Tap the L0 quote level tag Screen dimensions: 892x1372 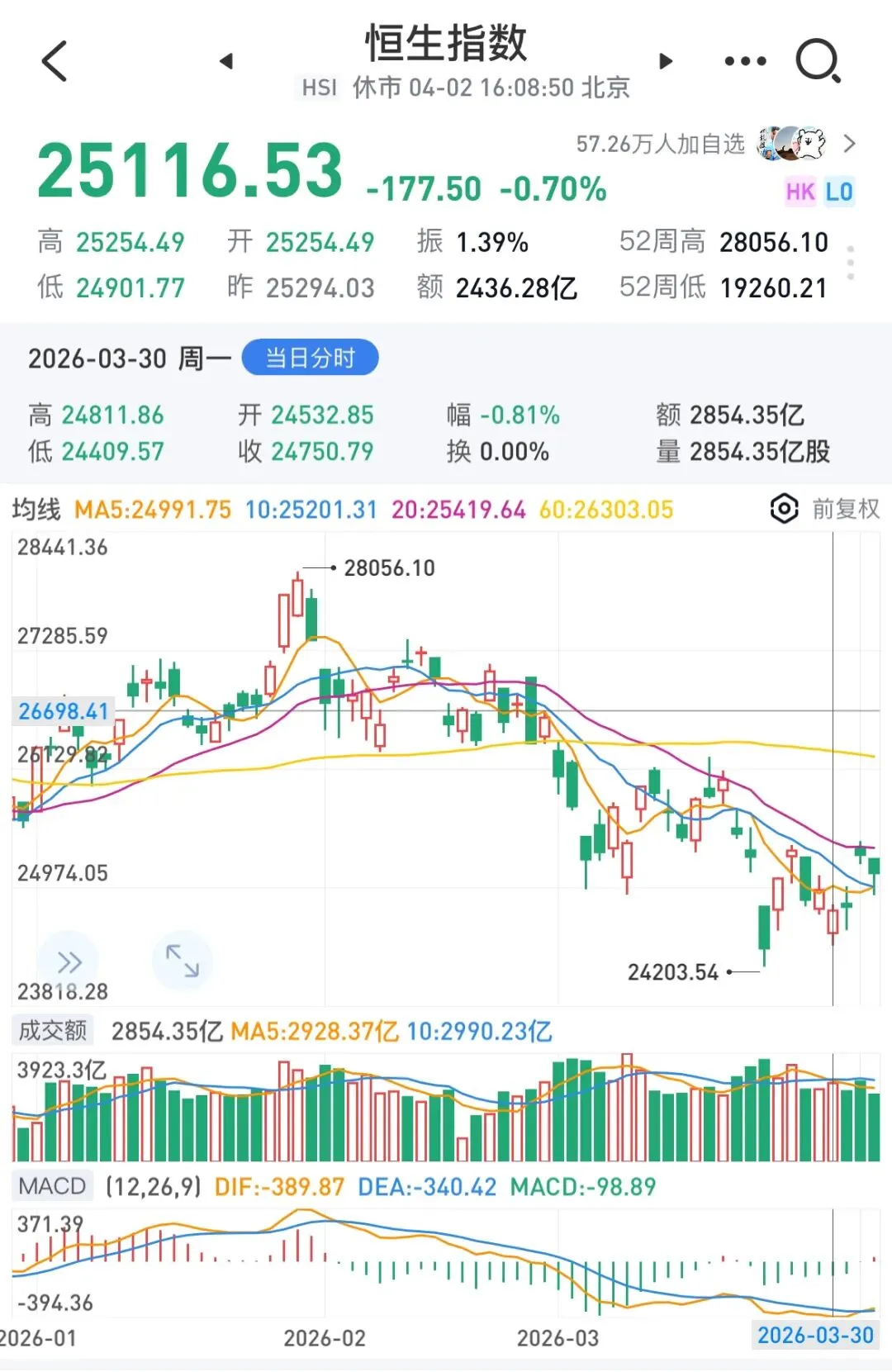838,192
